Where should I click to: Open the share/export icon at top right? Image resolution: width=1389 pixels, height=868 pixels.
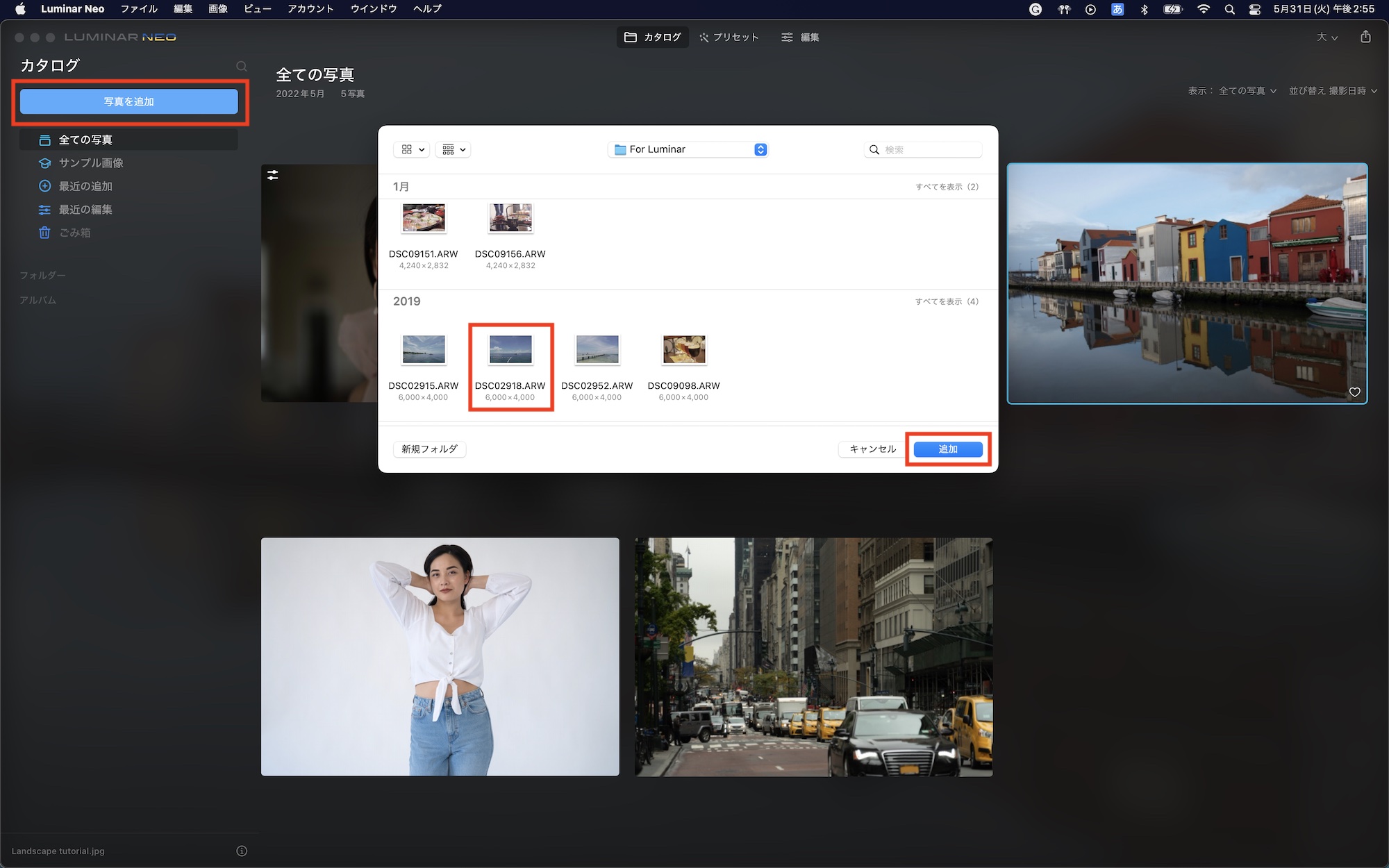[x=1365, y=37]
